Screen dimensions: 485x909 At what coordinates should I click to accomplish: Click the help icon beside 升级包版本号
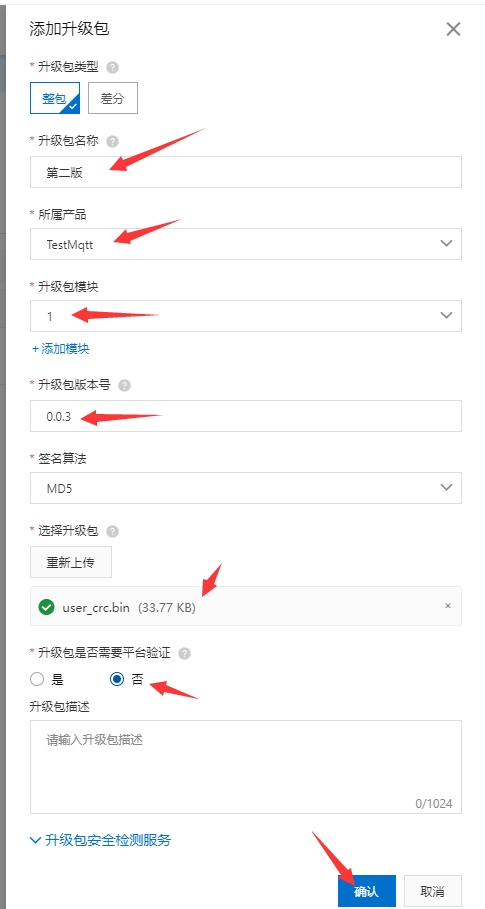tap(125, 386)
